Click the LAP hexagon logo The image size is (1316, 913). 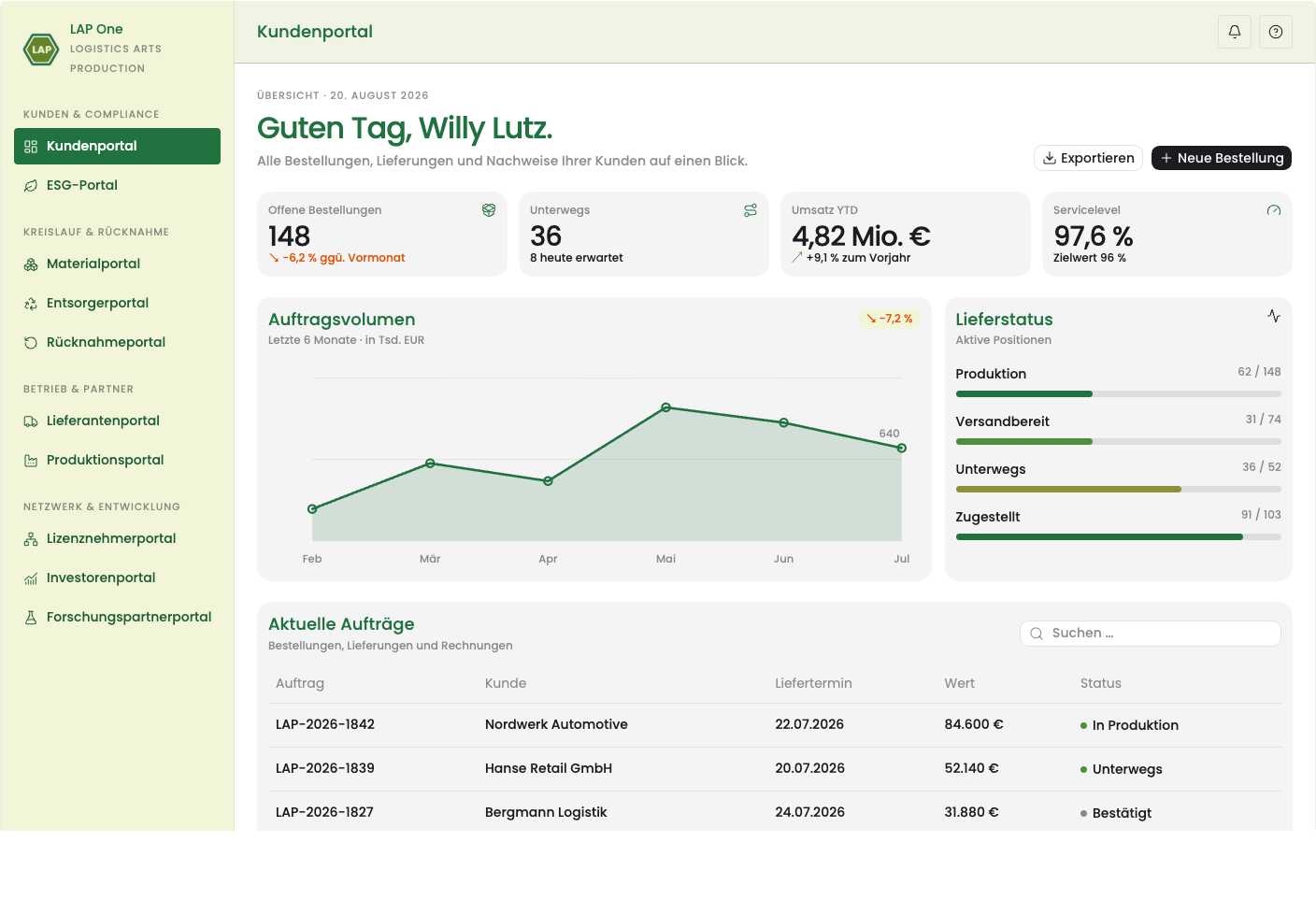(x=41, y=49)
